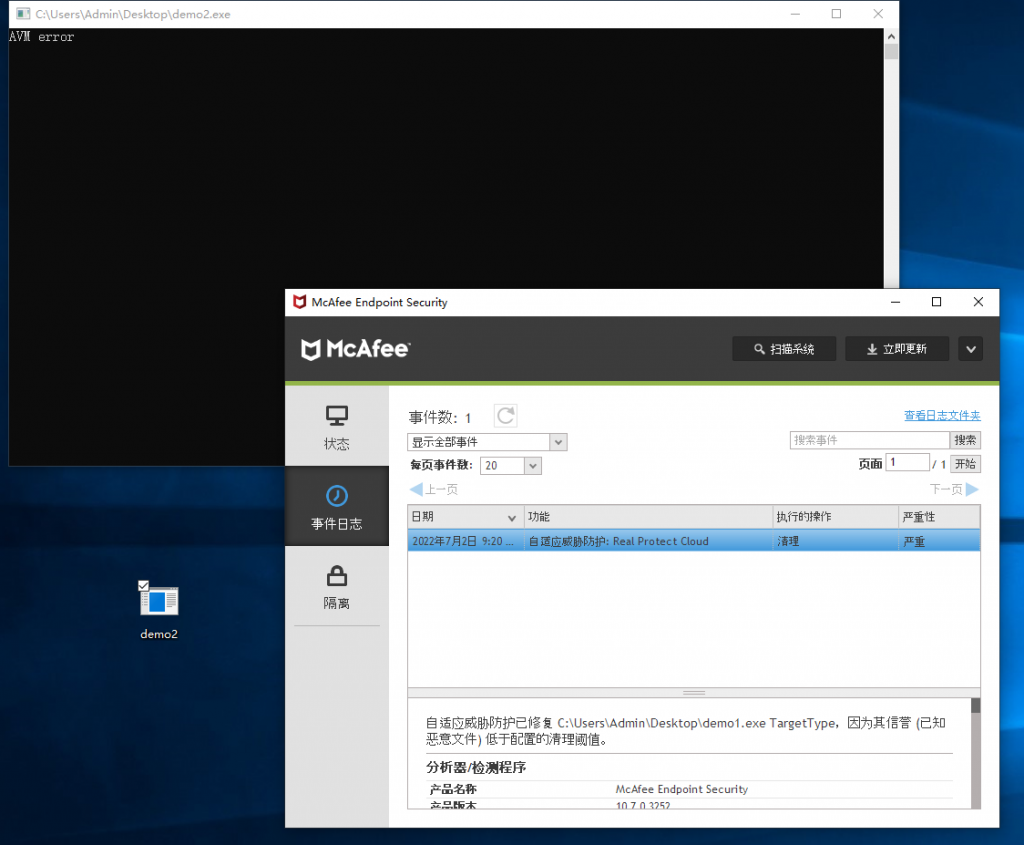The height and width of the screenshot is (845, 1024).
Task: Go to next page 下一页
Action: 954,489
